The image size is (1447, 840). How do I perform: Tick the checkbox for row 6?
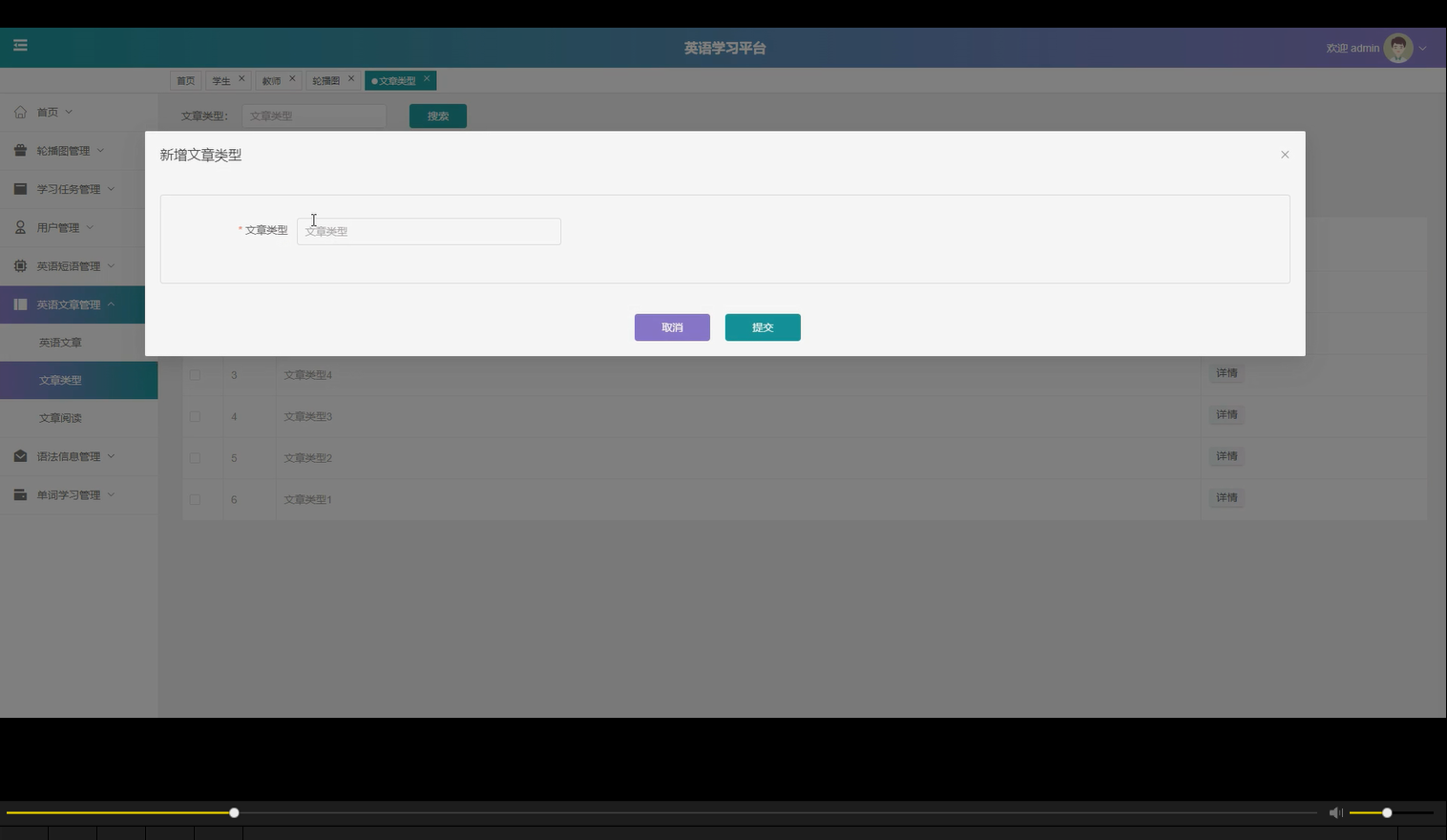click(x=195, y=499)
